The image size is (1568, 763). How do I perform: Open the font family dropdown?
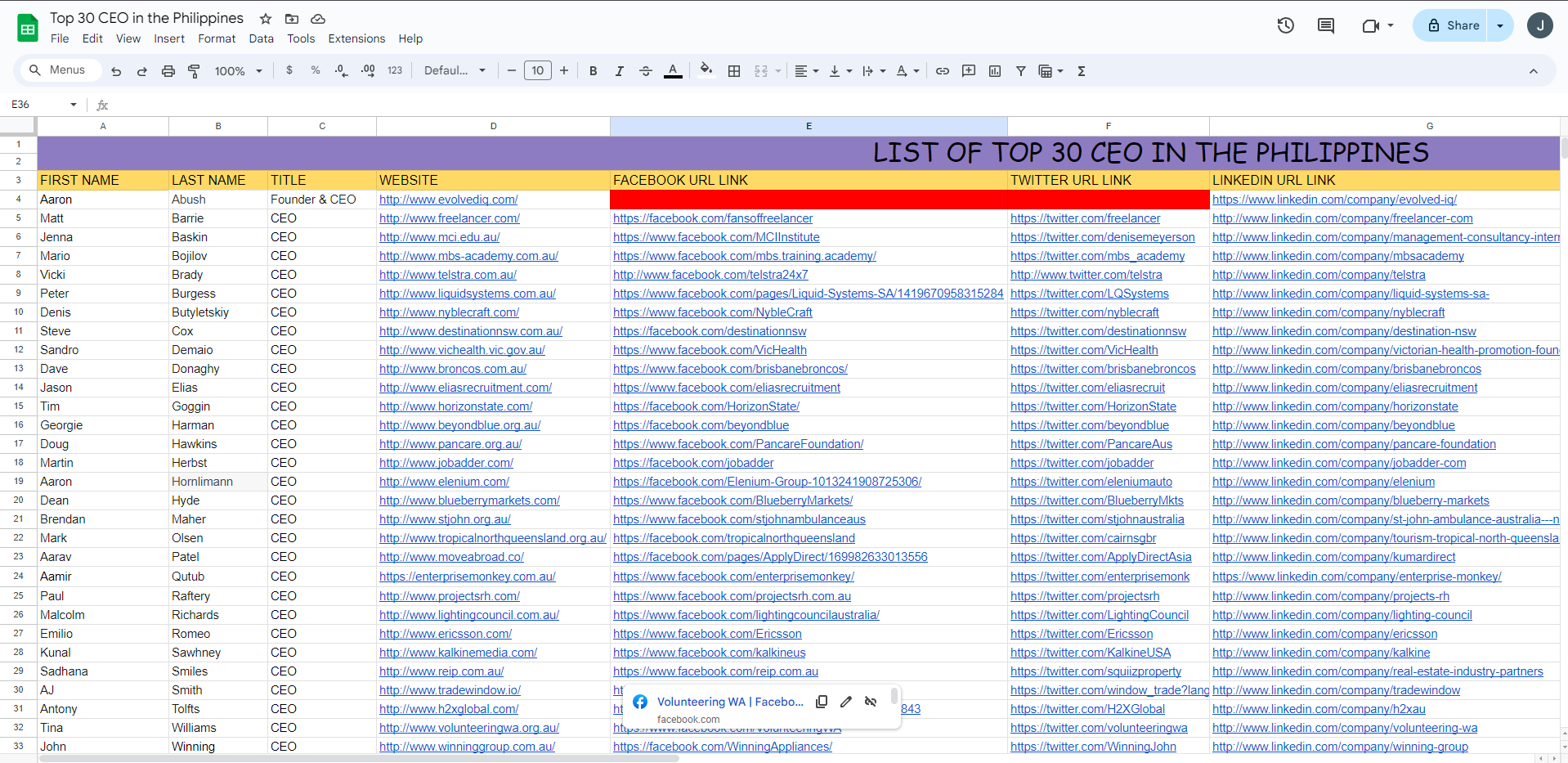coord(455,71)
